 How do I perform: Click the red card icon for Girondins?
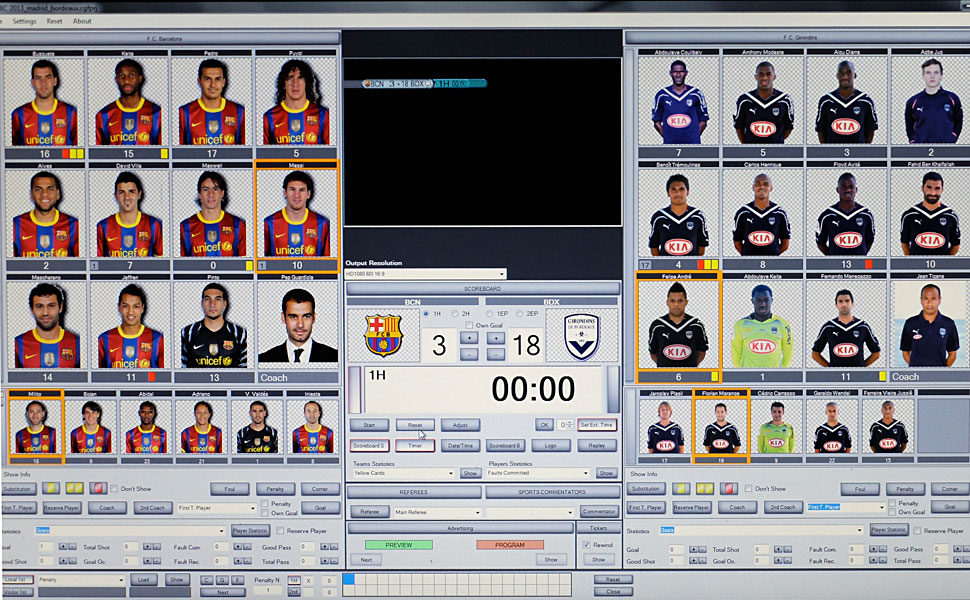click(727, 489)
